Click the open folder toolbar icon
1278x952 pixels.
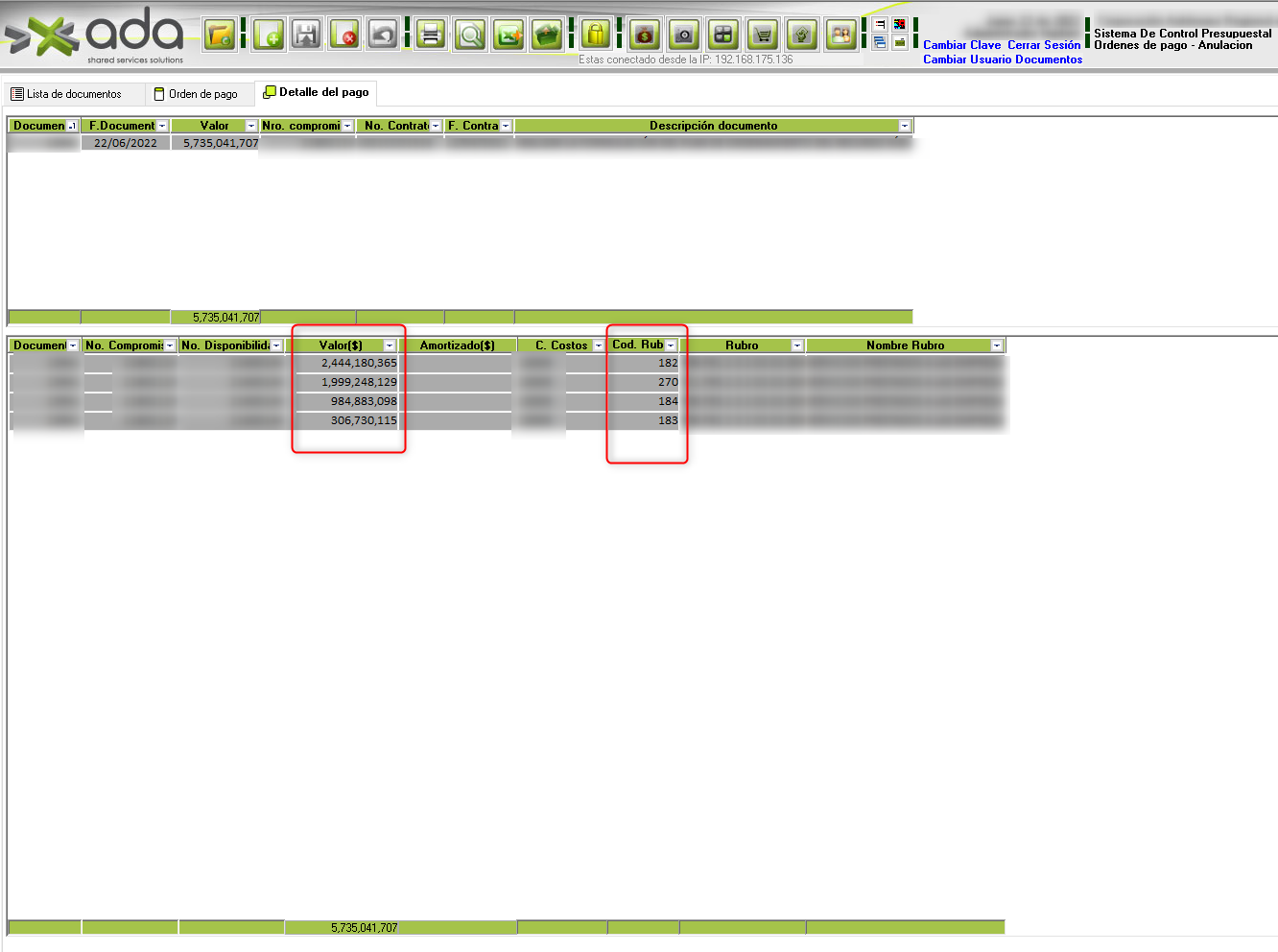point(220,36)
